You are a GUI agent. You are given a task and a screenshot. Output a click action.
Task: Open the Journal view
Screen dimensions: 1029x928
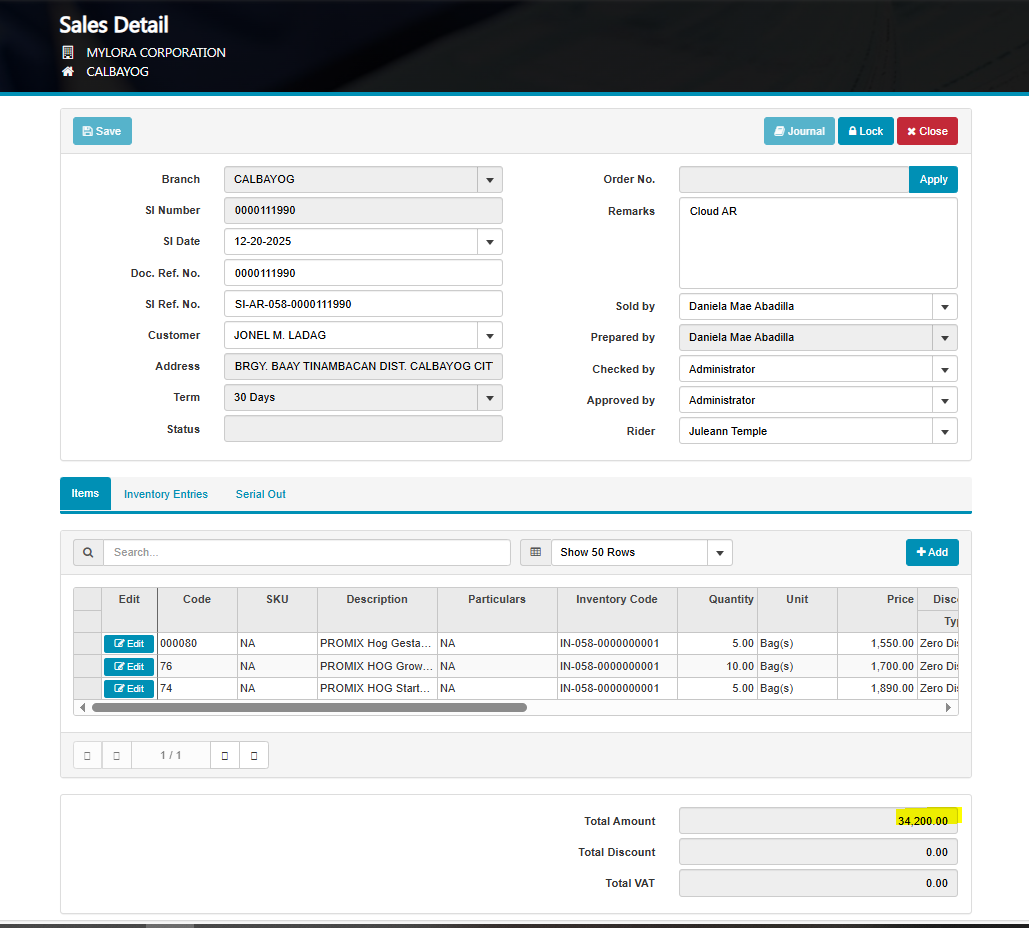tap(799, 131)
